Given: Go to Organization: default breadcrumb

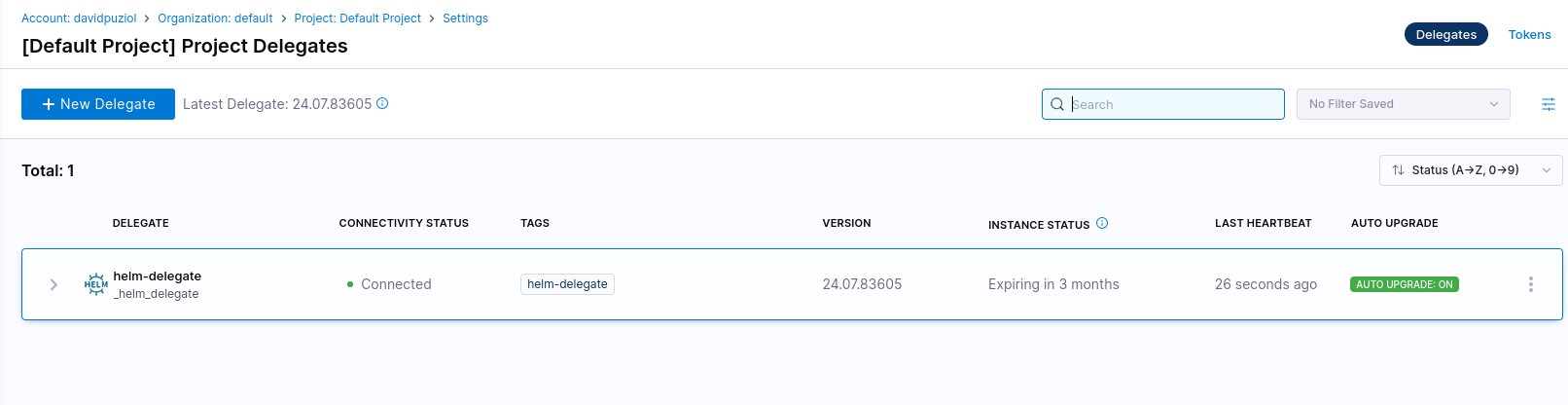Looking at the screenshot, I should (x=215, y=18).
